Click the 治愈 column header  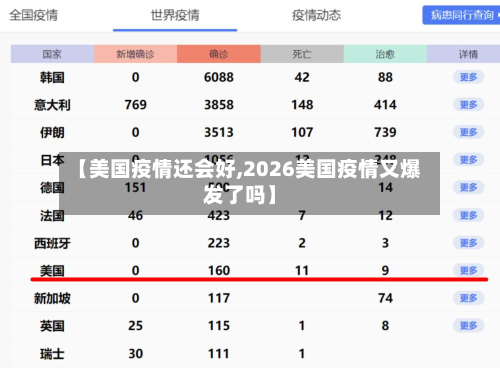tap(385, 54)
